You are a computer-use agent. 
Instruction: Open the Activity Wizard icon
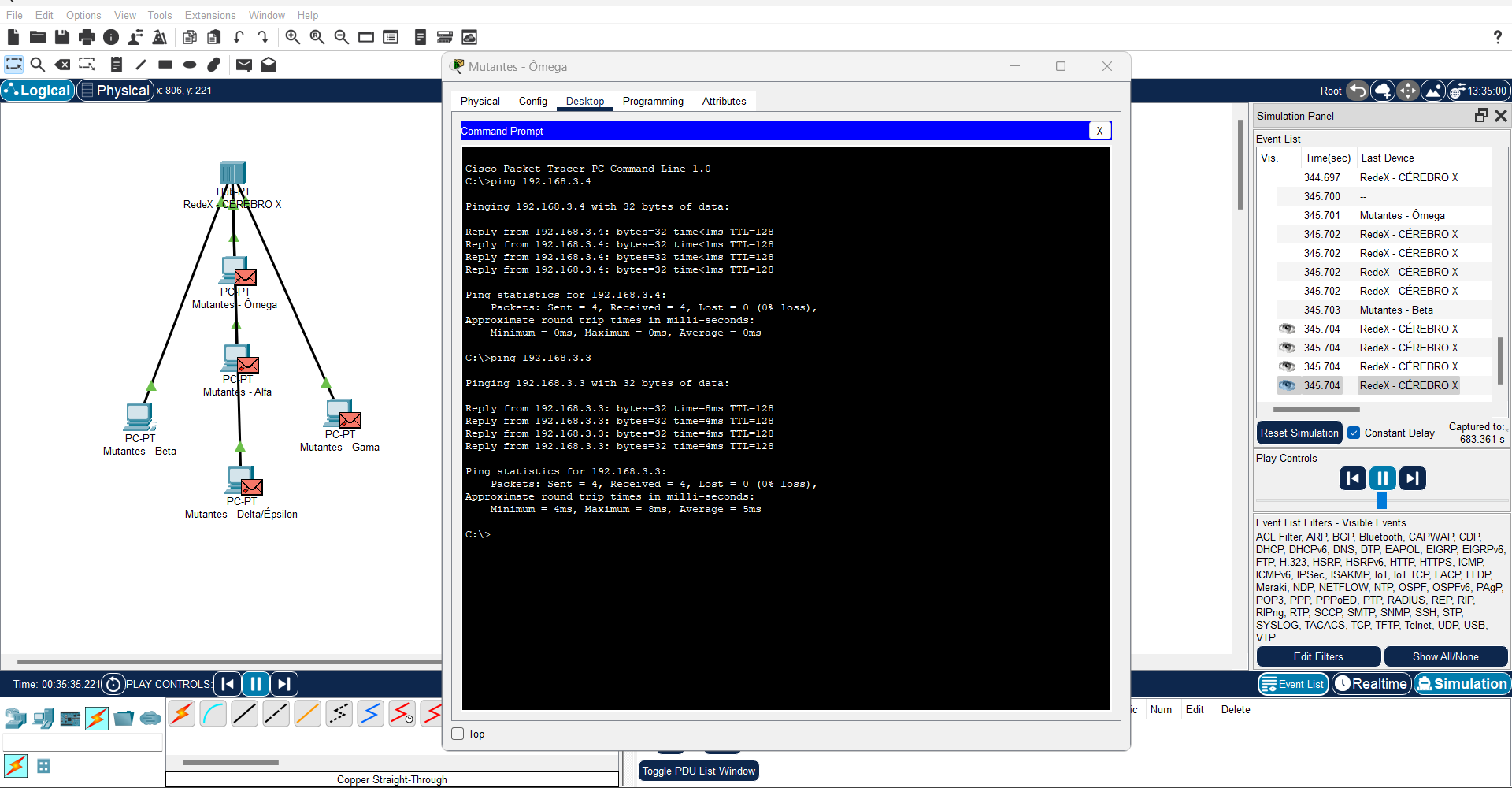point(135,37)
